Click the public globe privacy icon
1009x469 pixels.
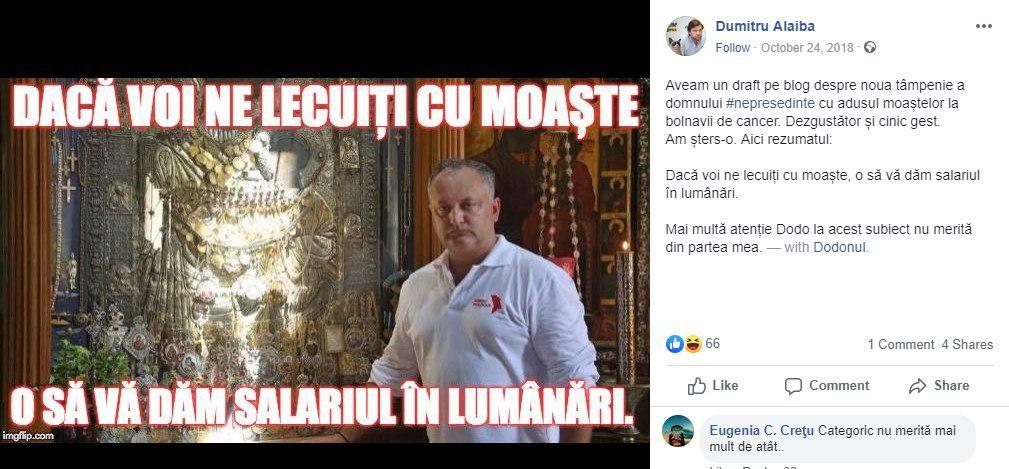click(x=870, y=48)
